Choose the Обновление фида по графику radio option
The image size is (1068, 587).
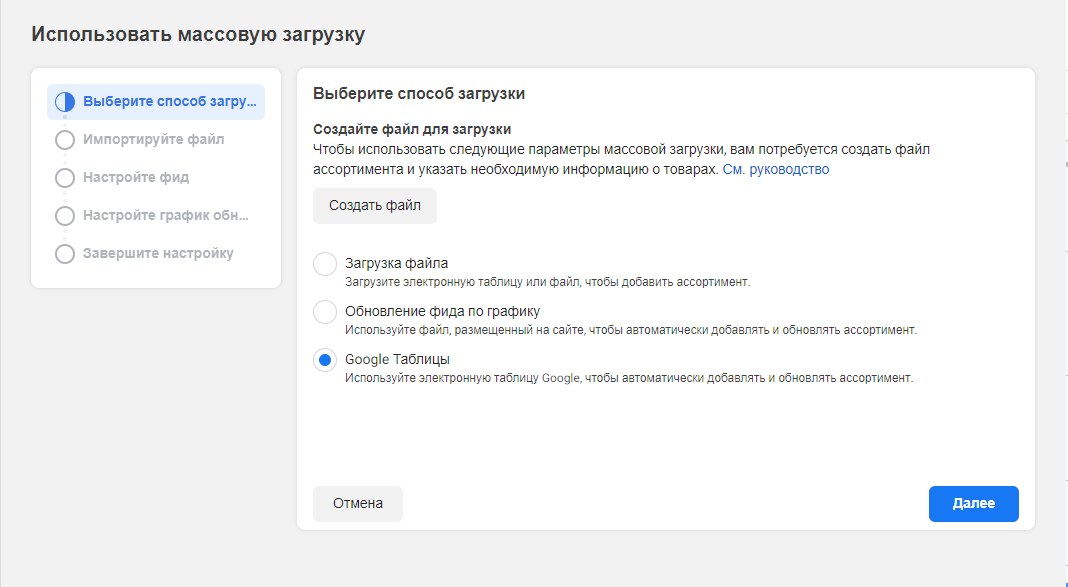coord(325,312)
